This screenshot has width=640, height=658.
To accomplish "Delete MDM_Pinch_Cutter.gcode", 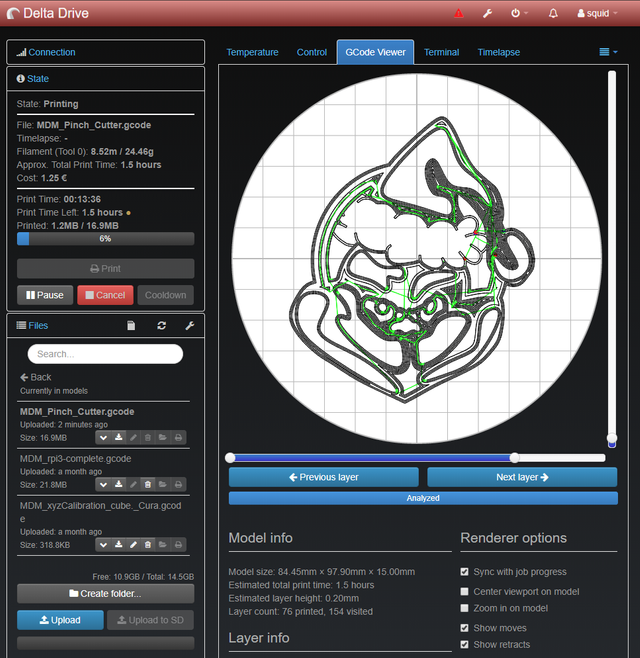I will point(148,438).
